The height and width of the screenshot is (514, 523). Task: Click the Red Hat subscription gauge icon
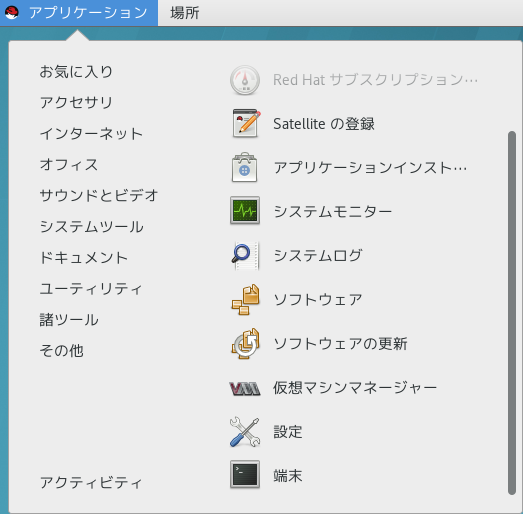pyautogui.click(x=245, y=80)
